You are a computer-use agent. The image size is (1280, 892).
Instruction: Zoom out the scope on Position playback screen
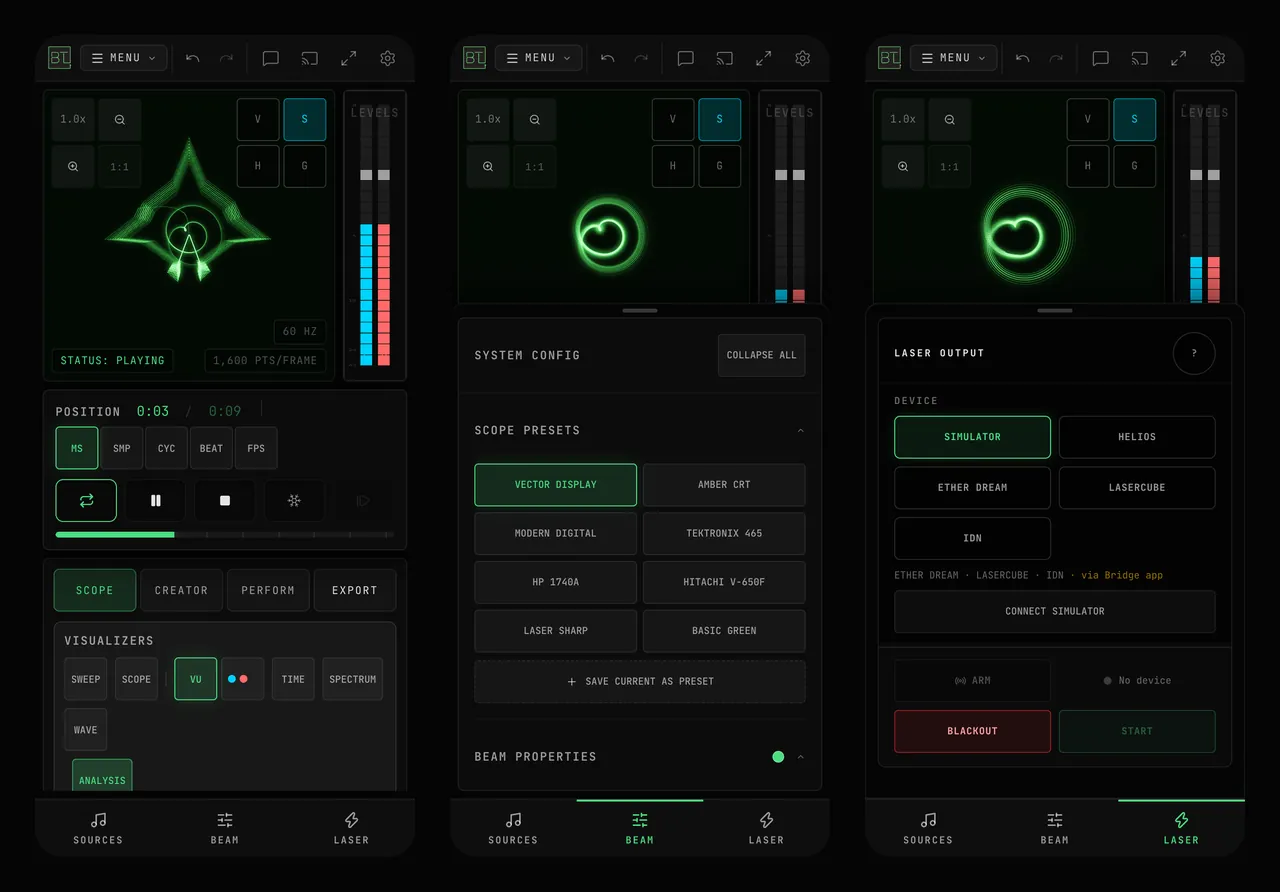(x=120, y=119)
